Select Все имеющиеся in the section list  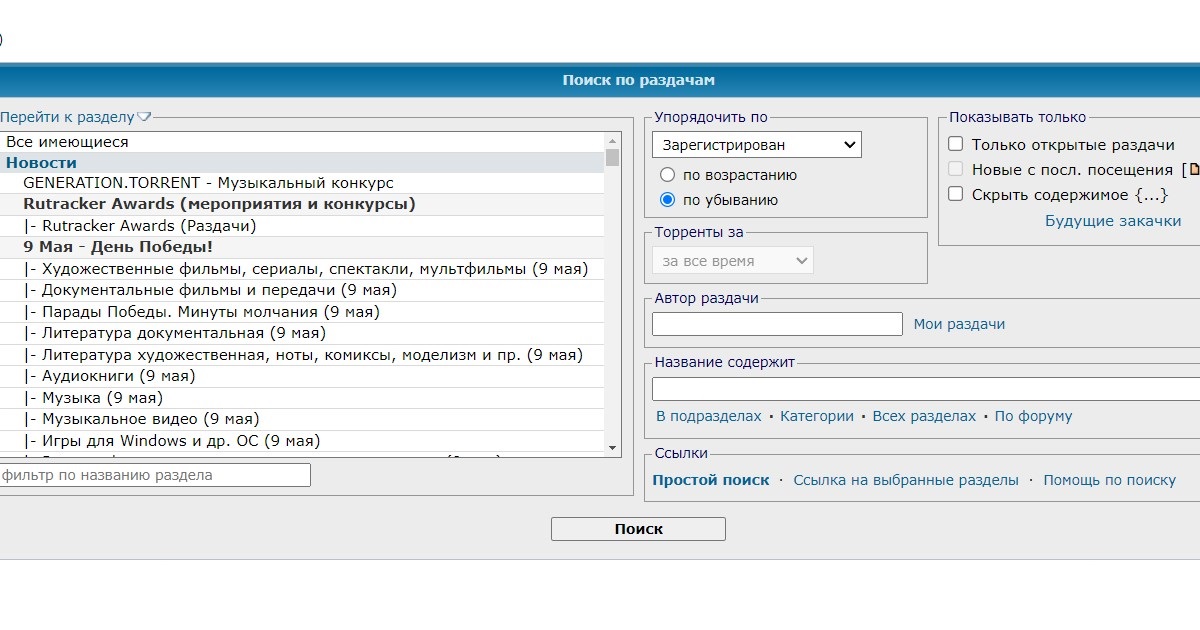(67, 142)
